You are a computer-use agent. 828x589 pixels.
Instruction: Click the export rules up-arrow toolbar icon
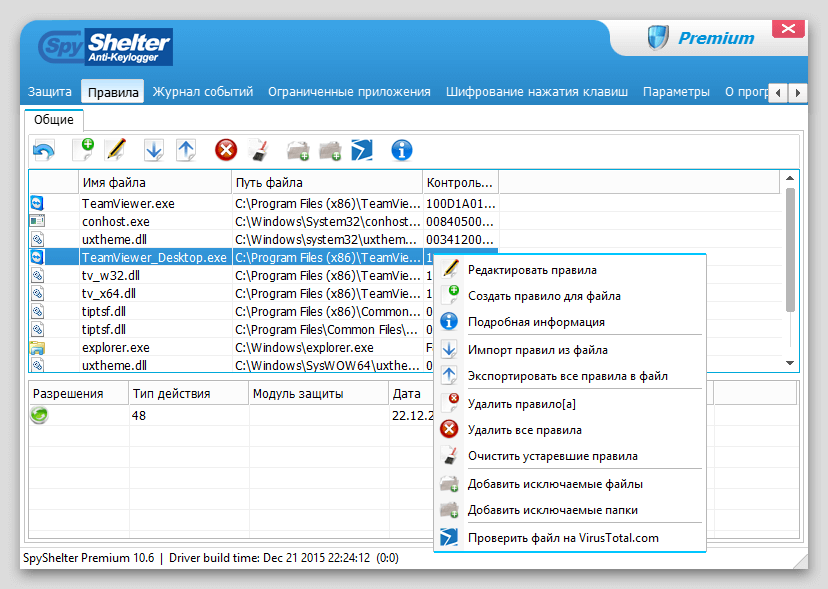tap(186, 151)
